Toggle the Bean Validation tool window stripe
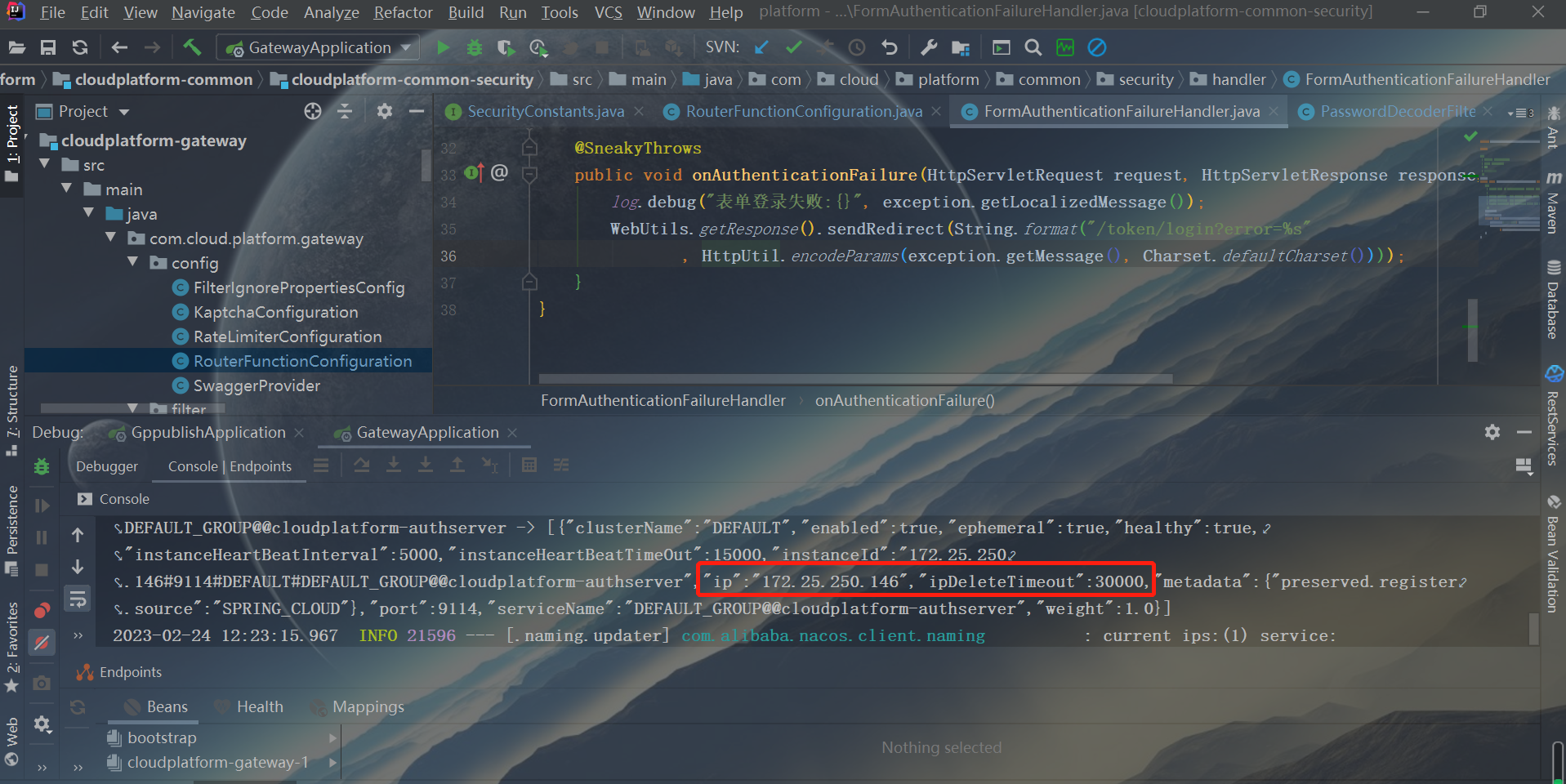The image size is (1566, 784). [x=1553, y=553]
